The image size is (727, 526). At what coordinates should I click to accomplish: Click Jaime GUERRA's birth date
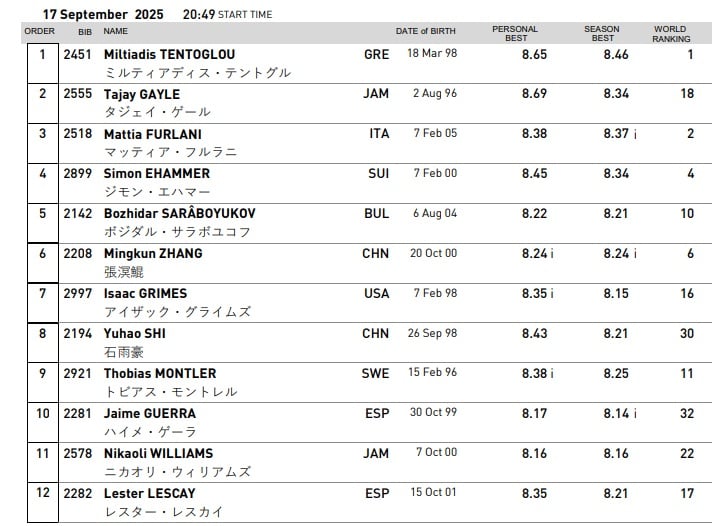point(433,412)
